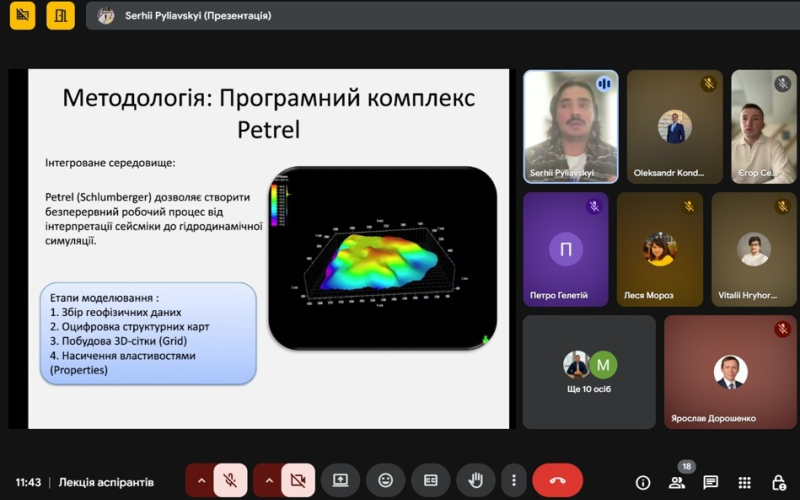Click muted mic icon on Vitalii's tile

tap(783, 206)
